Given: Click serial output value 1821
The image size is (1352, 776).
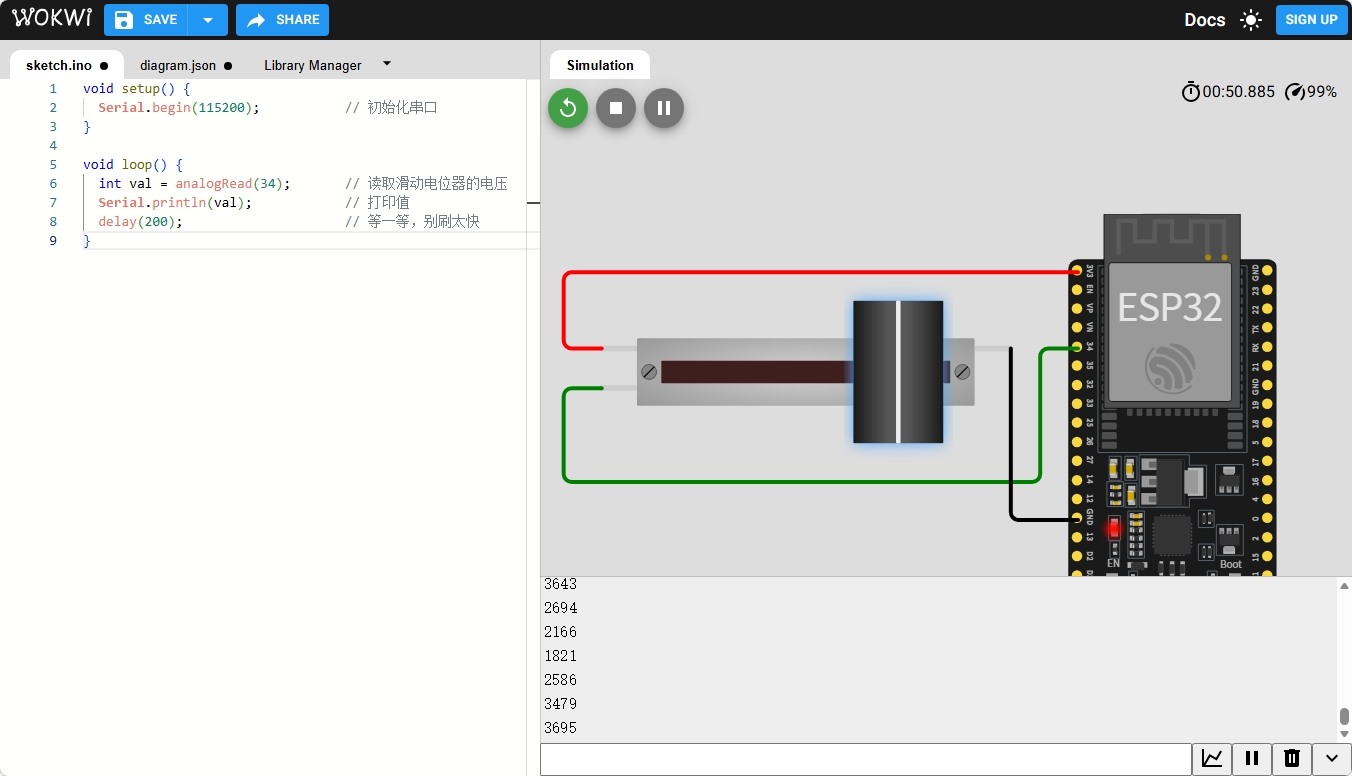Looking at the screenshot, I should click(560, 656).
